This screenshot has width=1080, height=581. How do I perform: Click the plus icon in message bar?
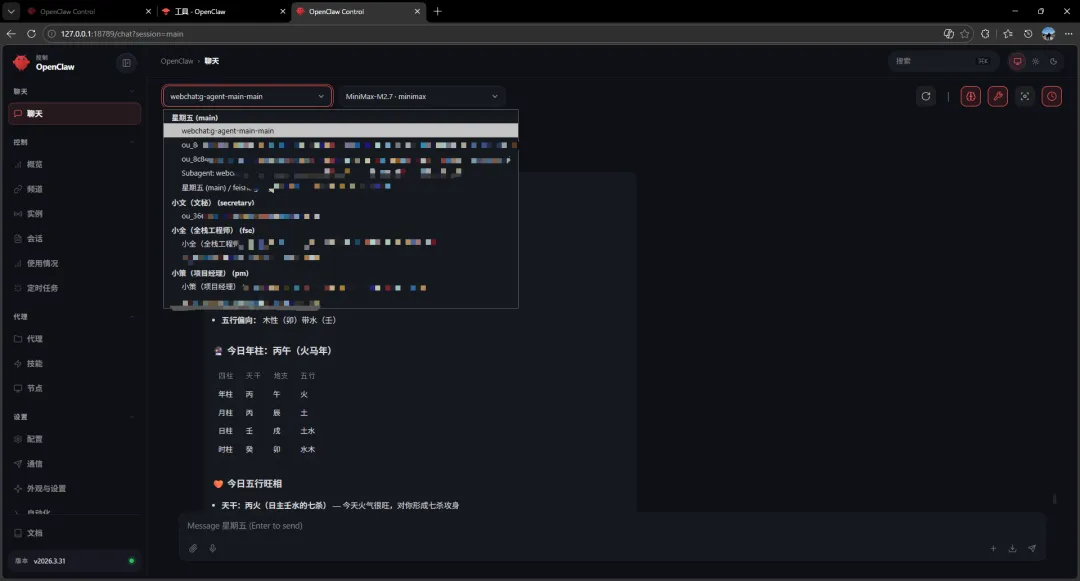pyautogui.click(x=993, y=549)
